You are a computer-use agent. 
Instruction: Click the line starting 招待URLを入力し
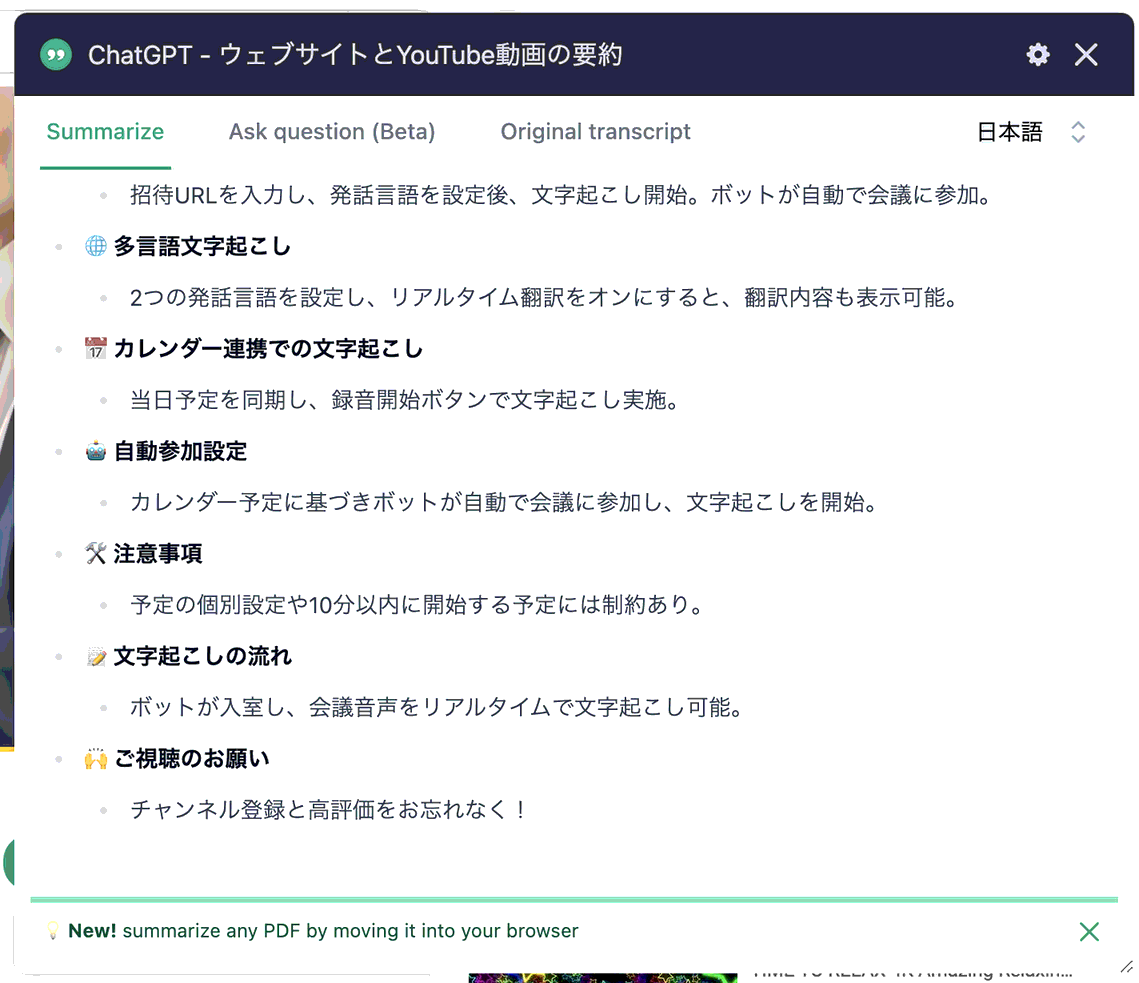(561, 195)
